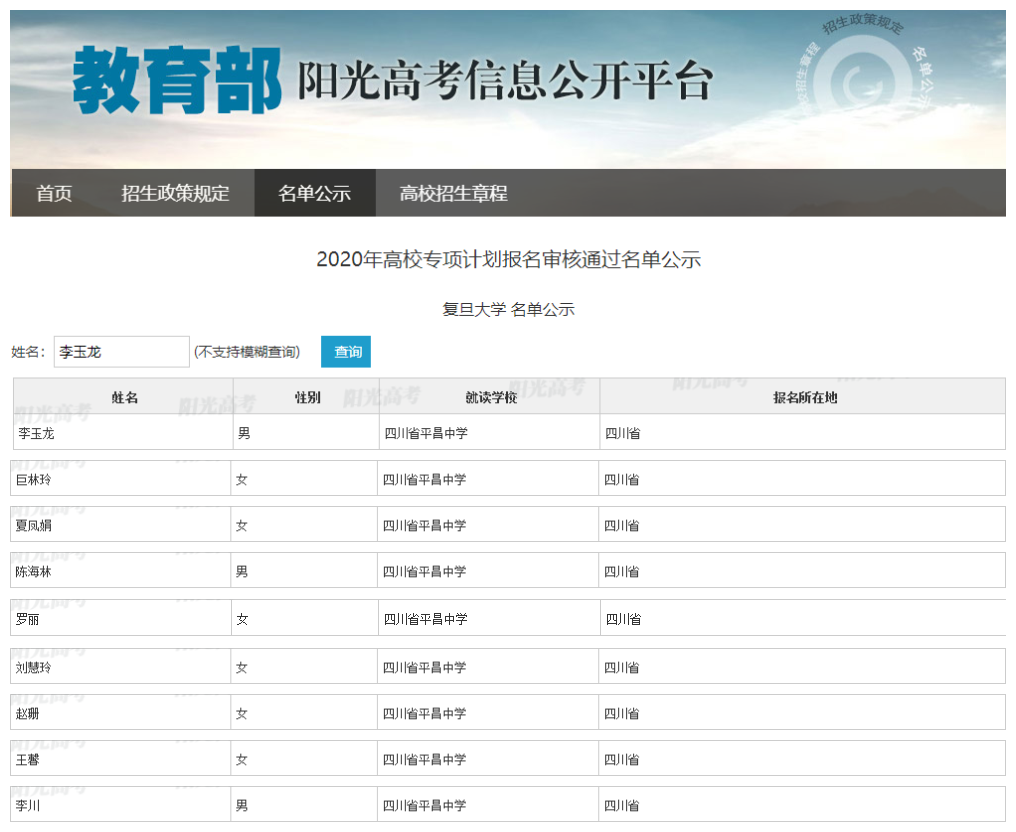Open the 招生政策规定 navigation tab

[175, 193]
